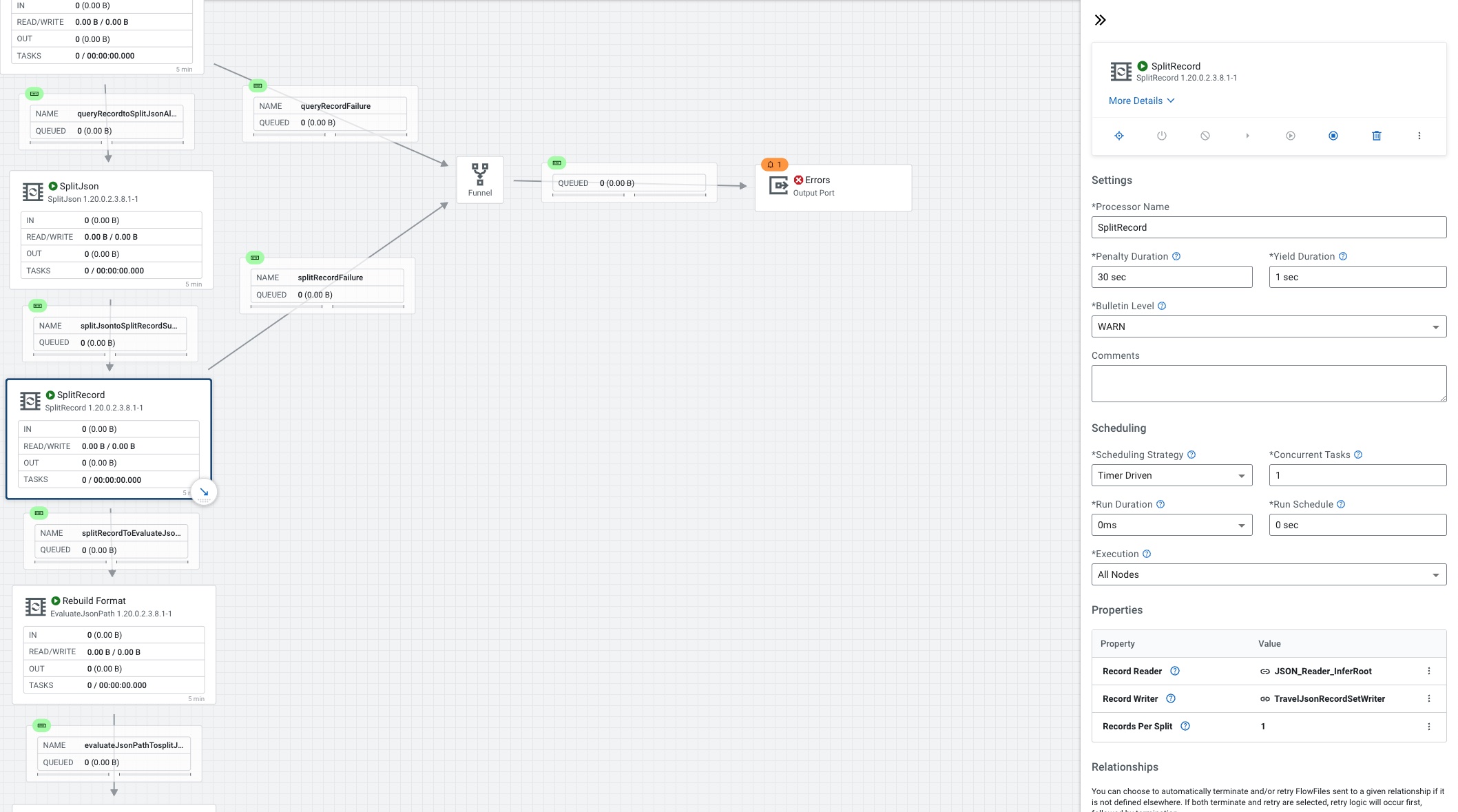Click the Funnel component on canvas

[480, 180]
